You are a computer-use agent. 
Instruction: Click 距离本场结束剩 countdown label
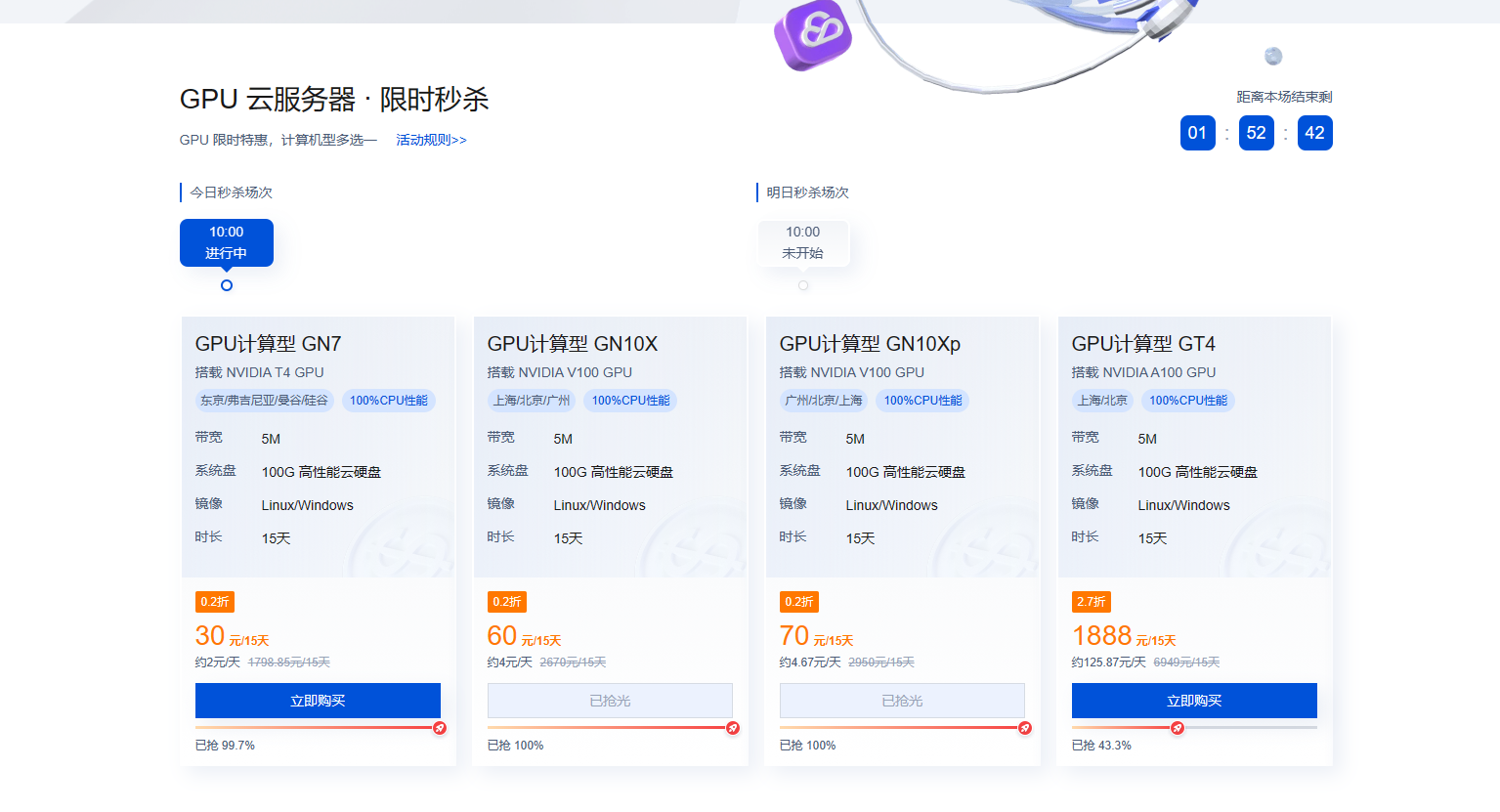[1284, 97]
